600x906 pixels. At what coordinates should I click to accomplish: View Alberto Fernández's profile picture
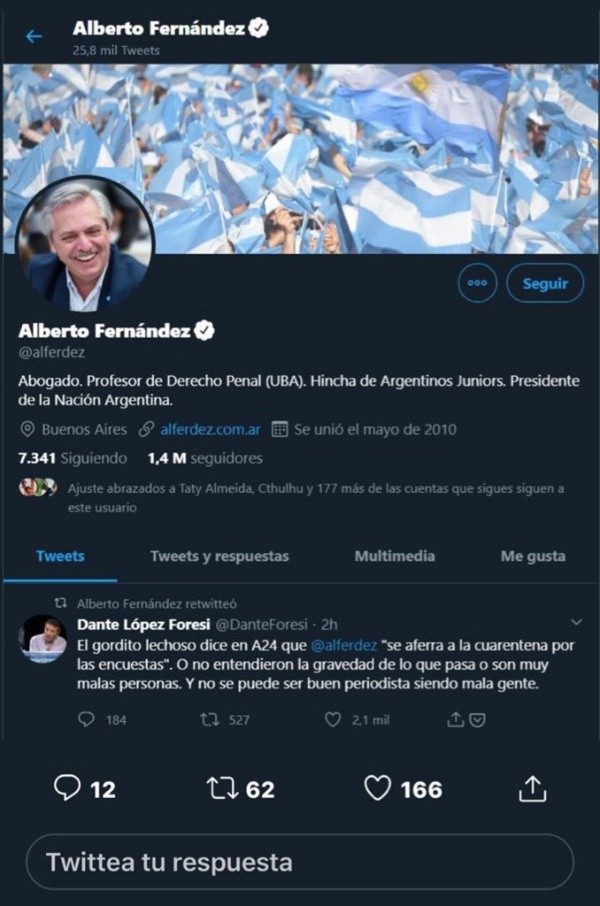pyautogui.click(x=85, y=244)
